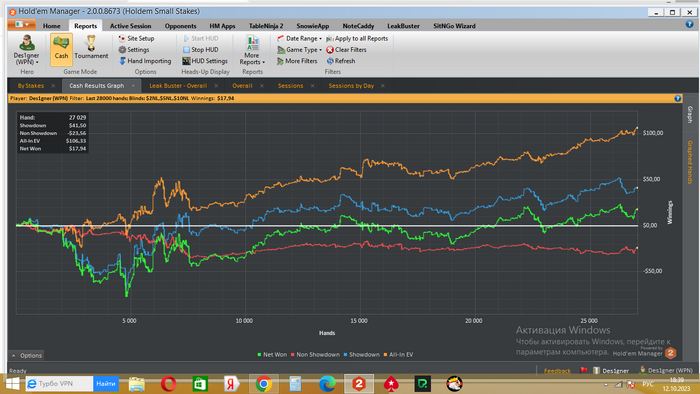Toggle Non Showdown legend series
This screenshot has height=394, width=700.
click(x=315, y=355)
